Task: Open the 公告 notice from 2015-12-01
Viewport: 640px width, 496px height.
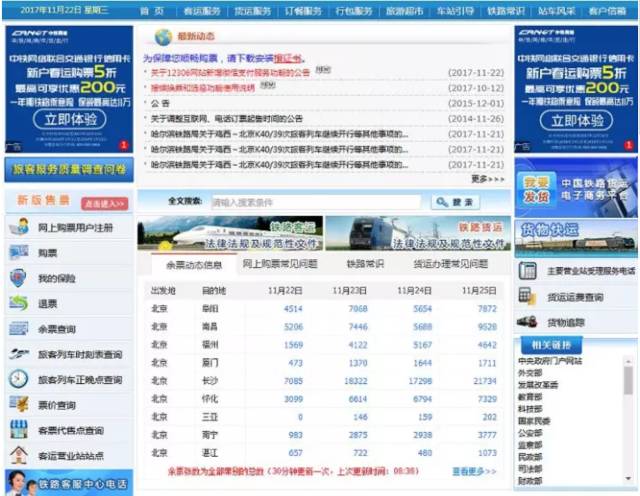Action: coord(160,103)
